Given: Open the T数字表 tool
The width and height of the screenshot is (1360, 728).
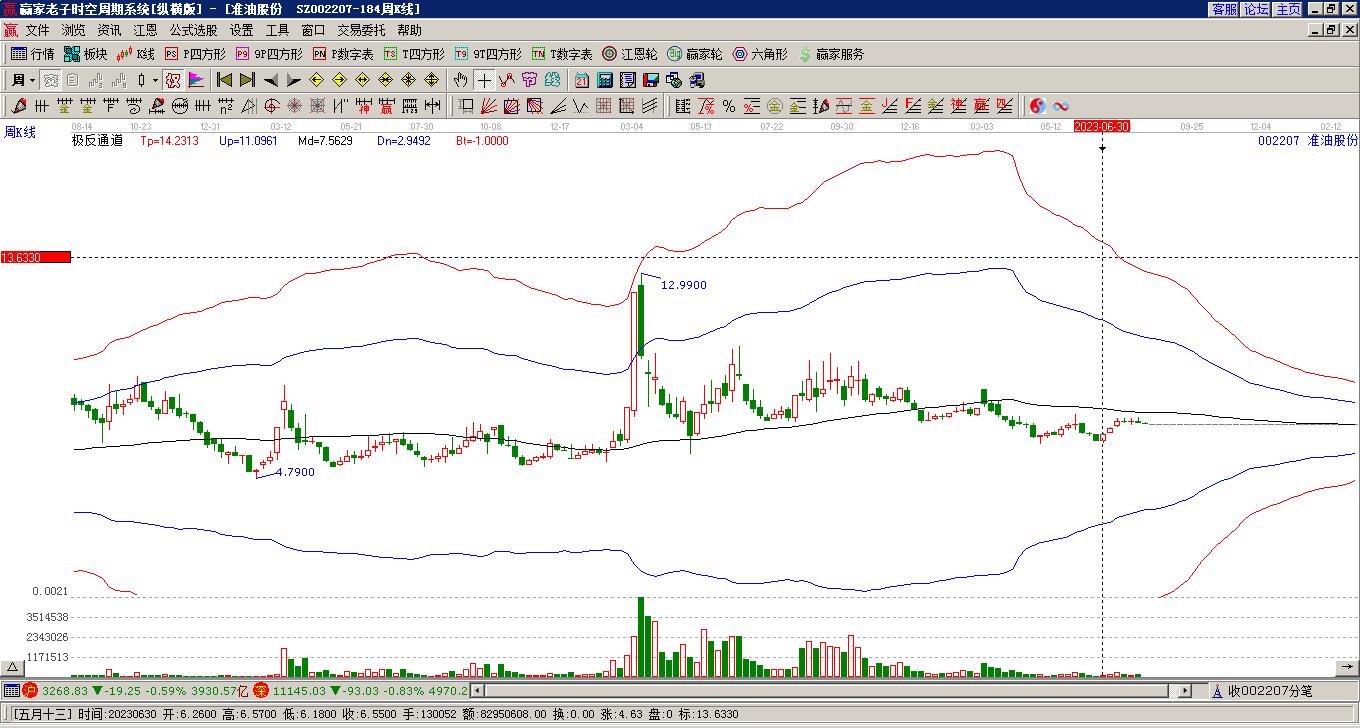Looking at the screenshot, I should click(562, 54).
